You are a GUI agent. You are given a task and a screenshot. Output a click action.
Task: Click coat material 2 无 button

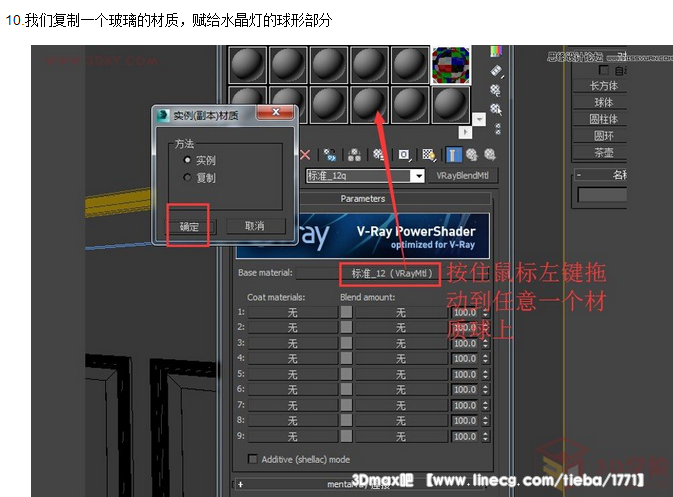(x=292, y=327)
